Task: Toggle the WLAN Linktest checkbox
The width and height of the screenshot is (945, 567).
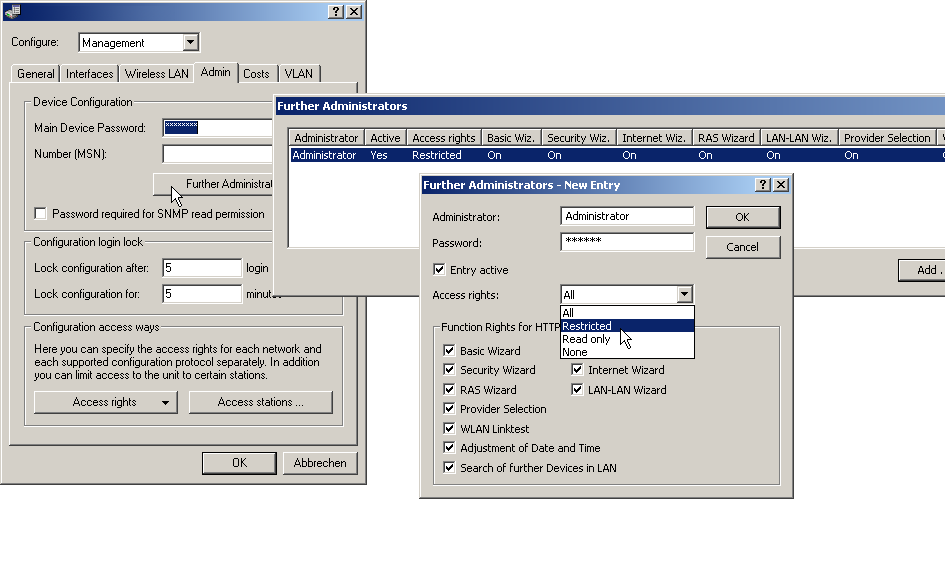Action: point(449,429)
